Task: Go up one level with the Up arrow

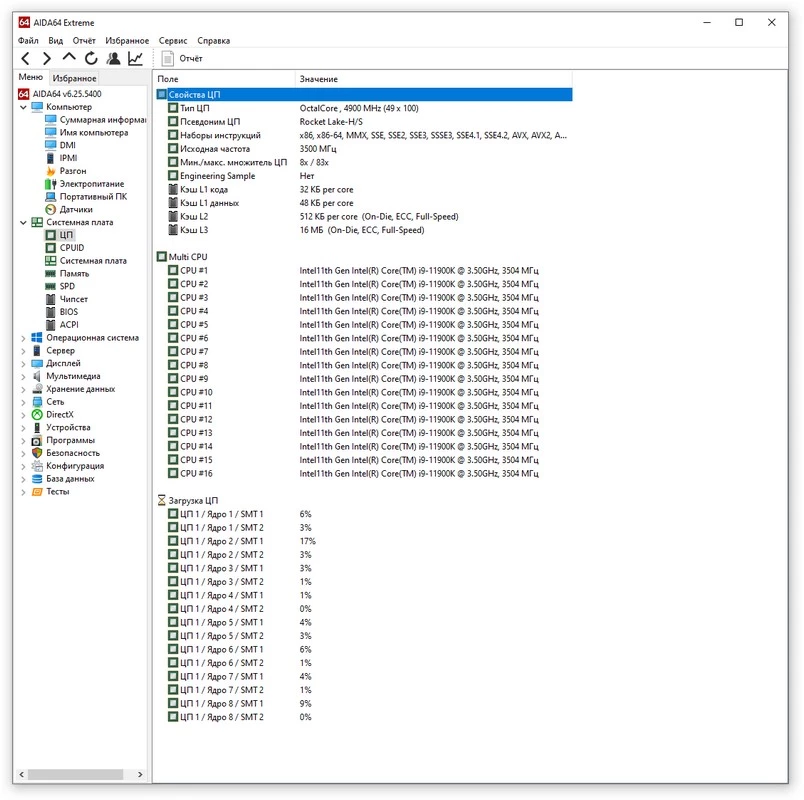Action: coord(69,59)
